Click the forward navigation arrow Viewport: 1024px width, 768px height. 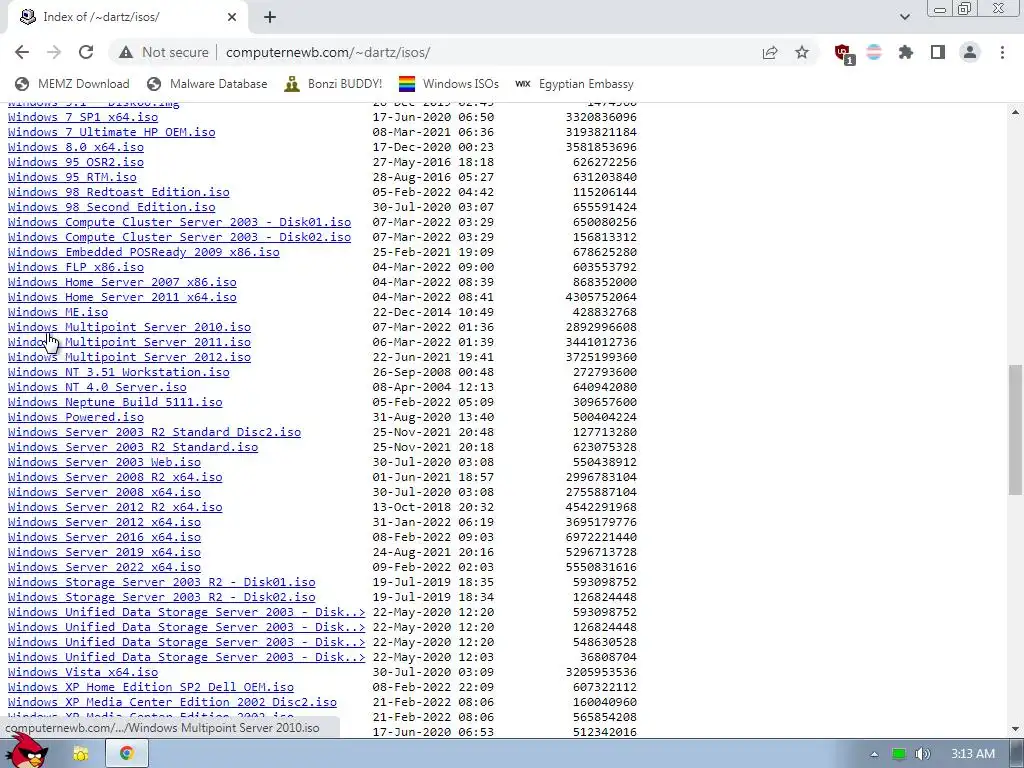coord(54,52)
